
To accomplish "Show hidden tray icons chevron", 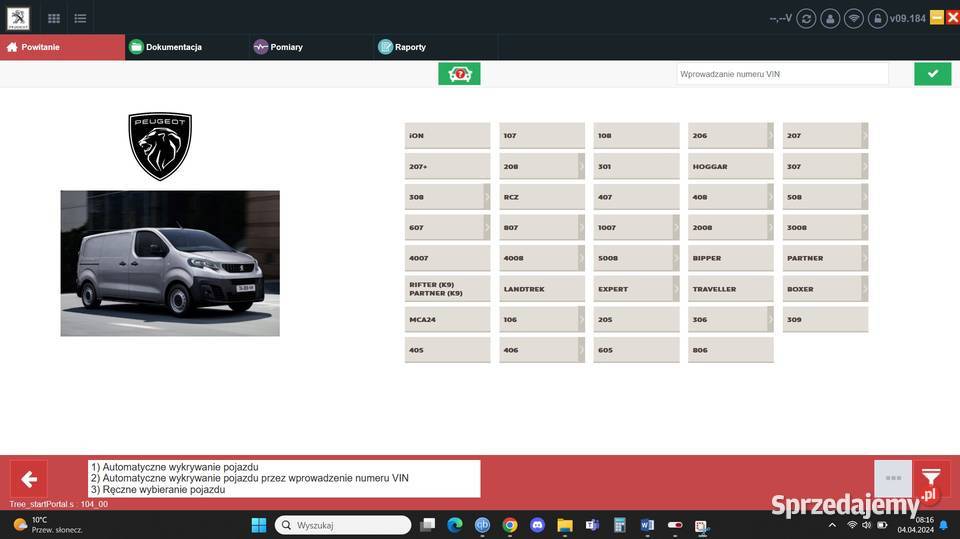I will (x=832, y=525).
